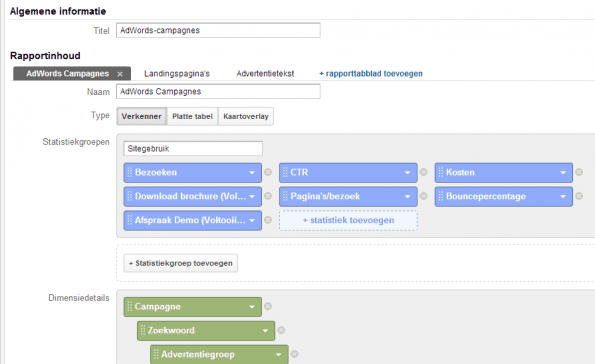595x364 pixels.
Task: Grab the drag handle on Bezoeken
Action: pos(129,172)
